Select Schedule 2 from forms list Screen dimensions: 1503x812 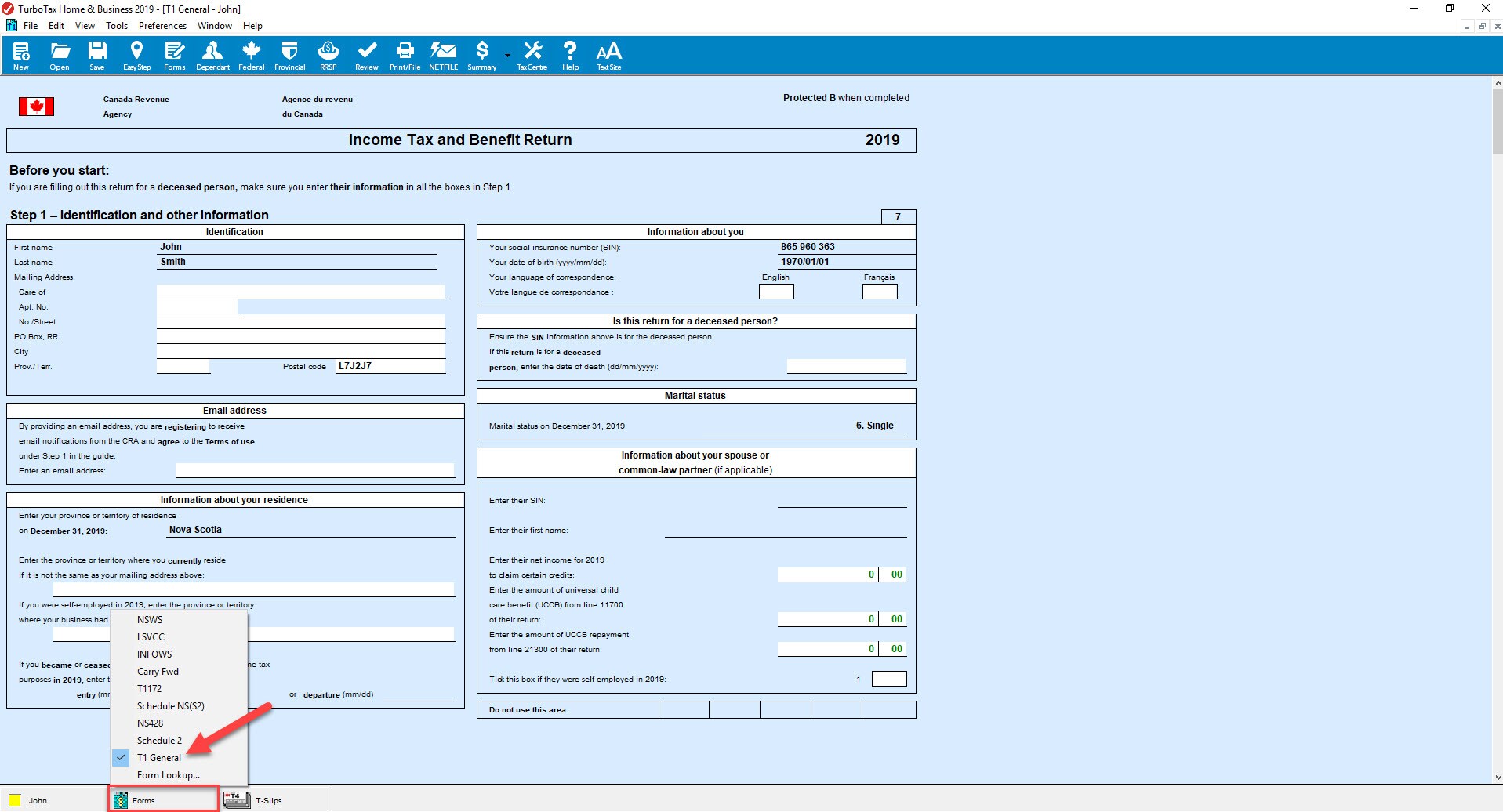click(x=179, y=741)
